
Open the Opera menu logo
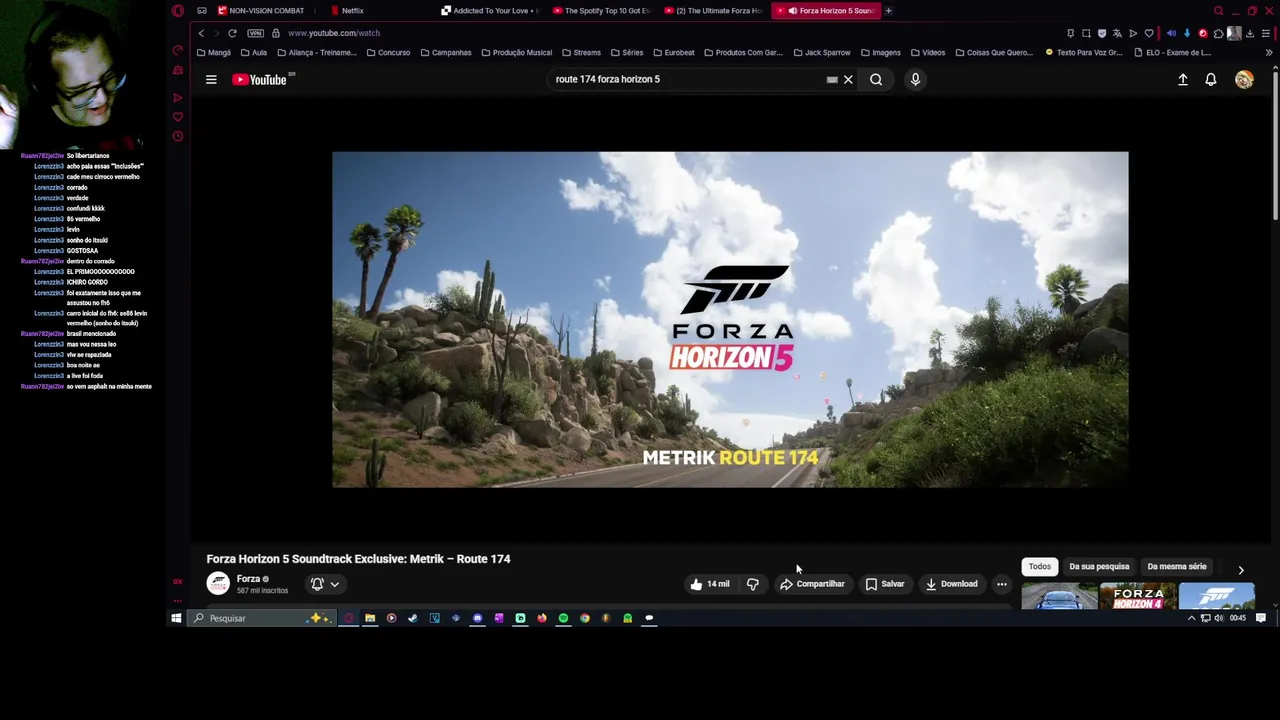[x=178, y=11]
